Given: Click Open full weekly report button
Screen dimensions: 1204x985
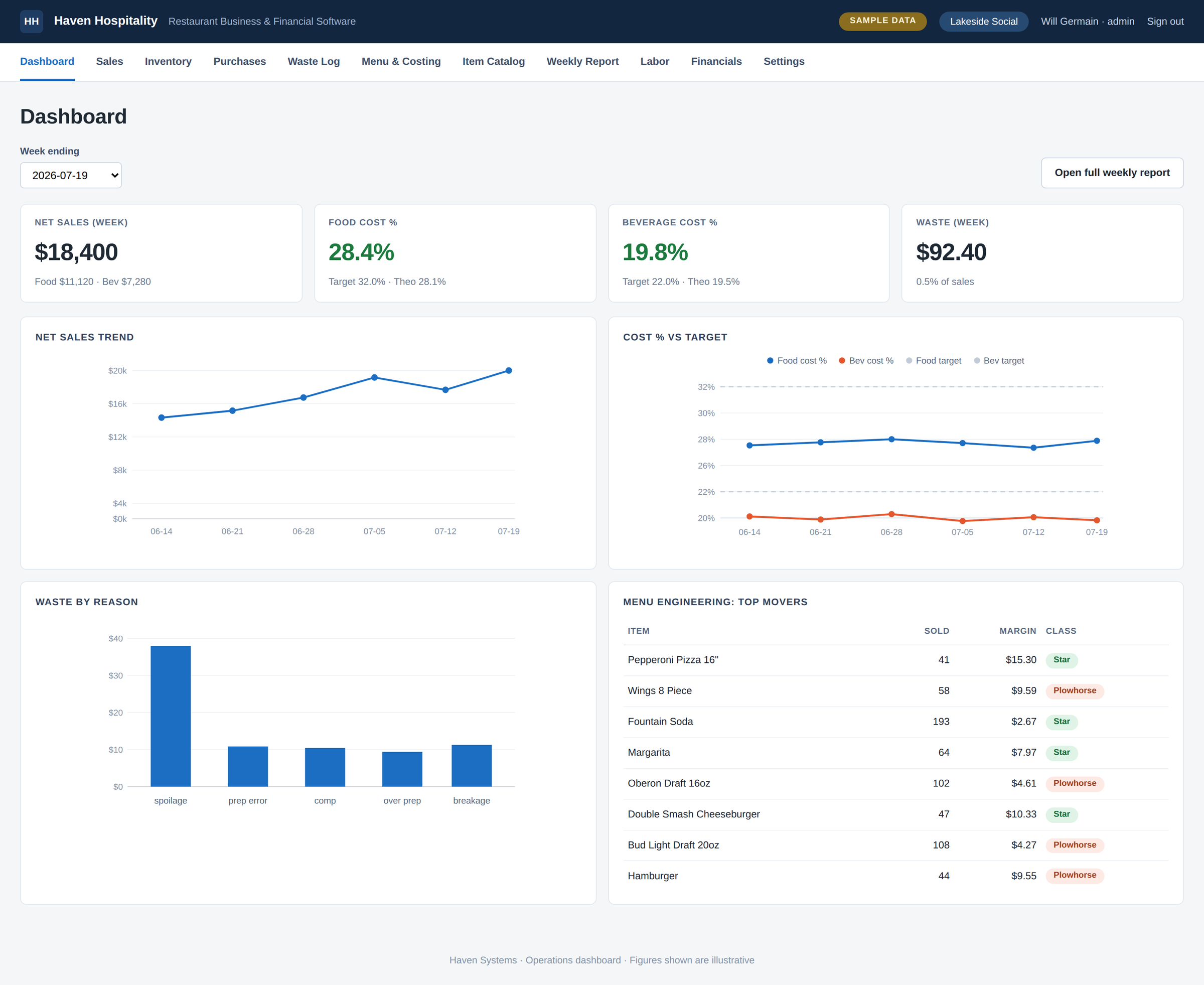Looking at the screenshot, I should [x=1112, y=173].
